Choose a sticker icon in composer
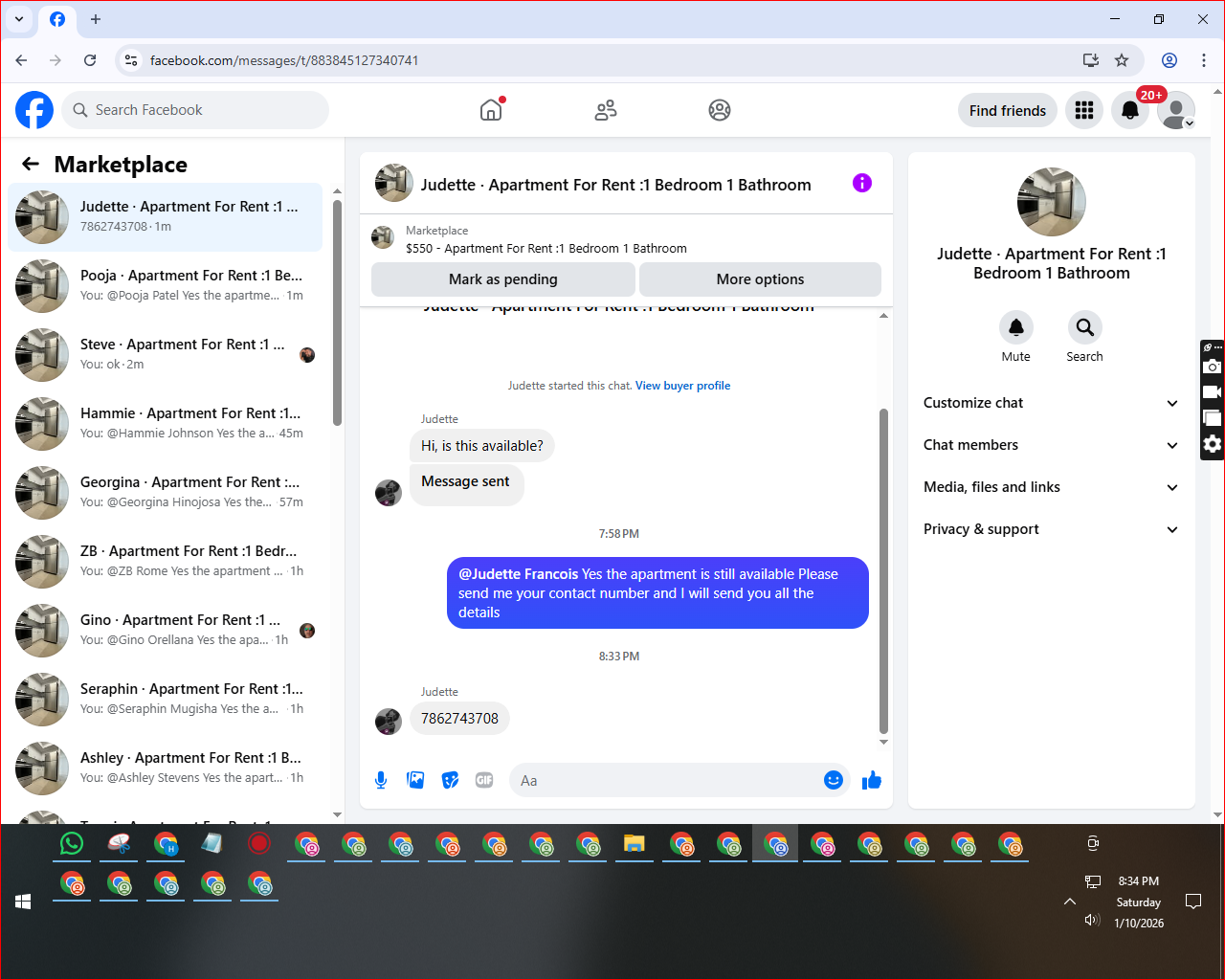This screenshot has height=980, width=1225. 450,780
